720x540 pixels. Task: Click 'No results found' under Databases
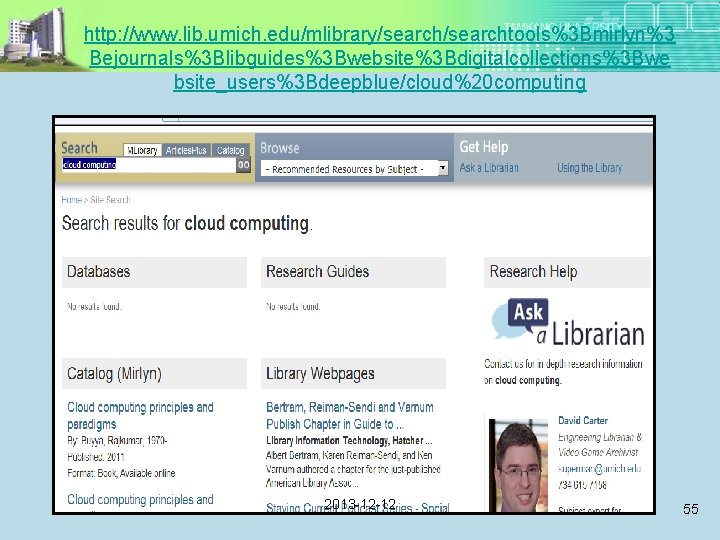pos(94,306)
